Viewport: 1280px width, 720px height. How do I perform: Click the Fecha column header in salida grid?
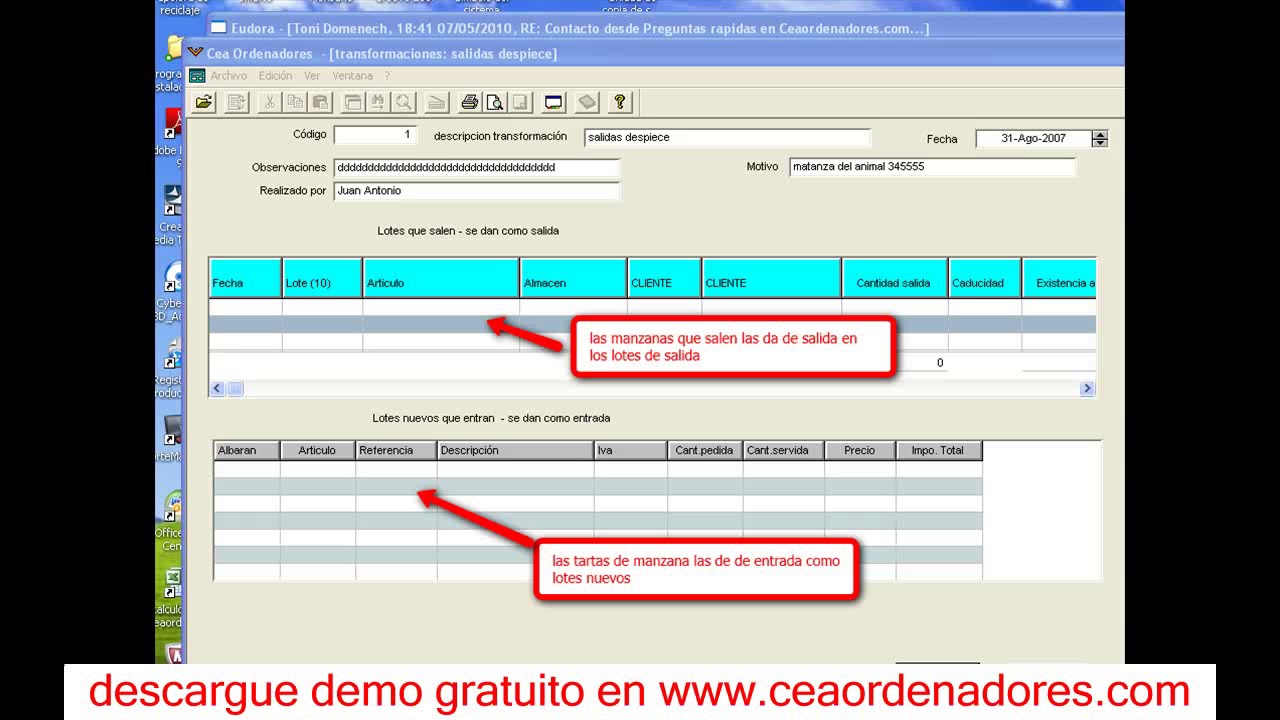[245, 278]
